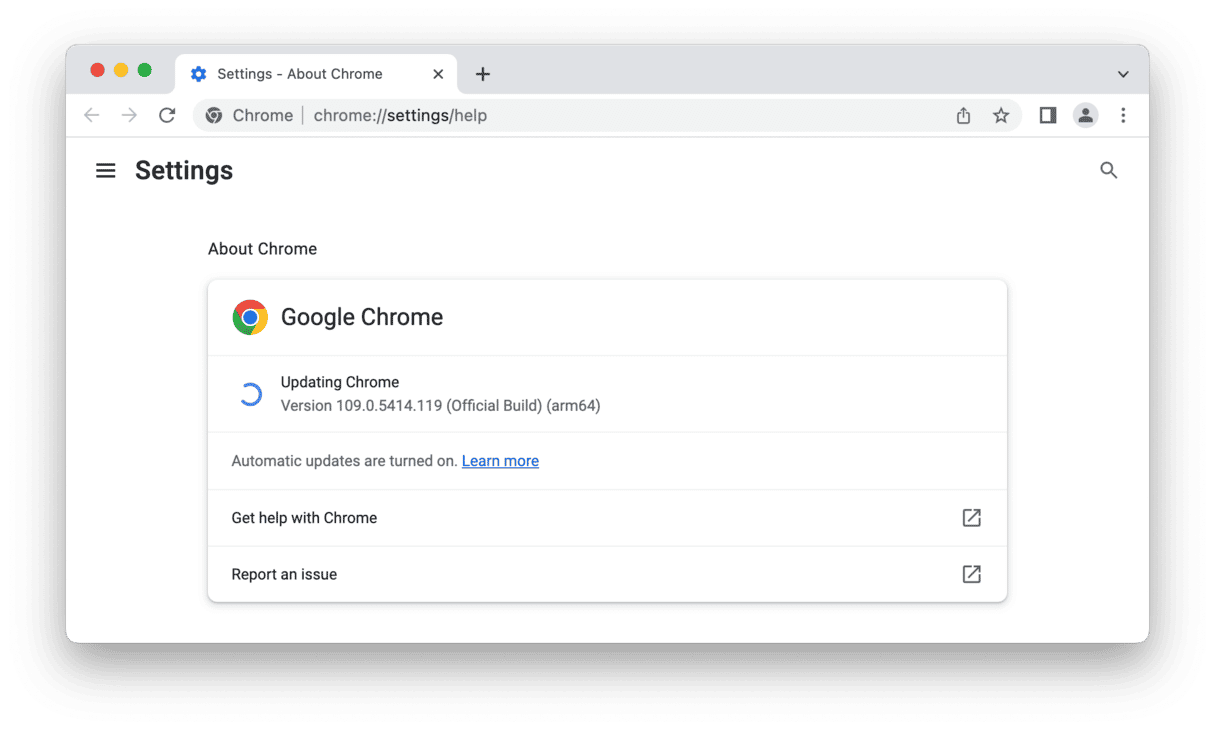Open a new tab with the plus button
This screenshot has height=730, width=1215.
click(x=482, y=74)
